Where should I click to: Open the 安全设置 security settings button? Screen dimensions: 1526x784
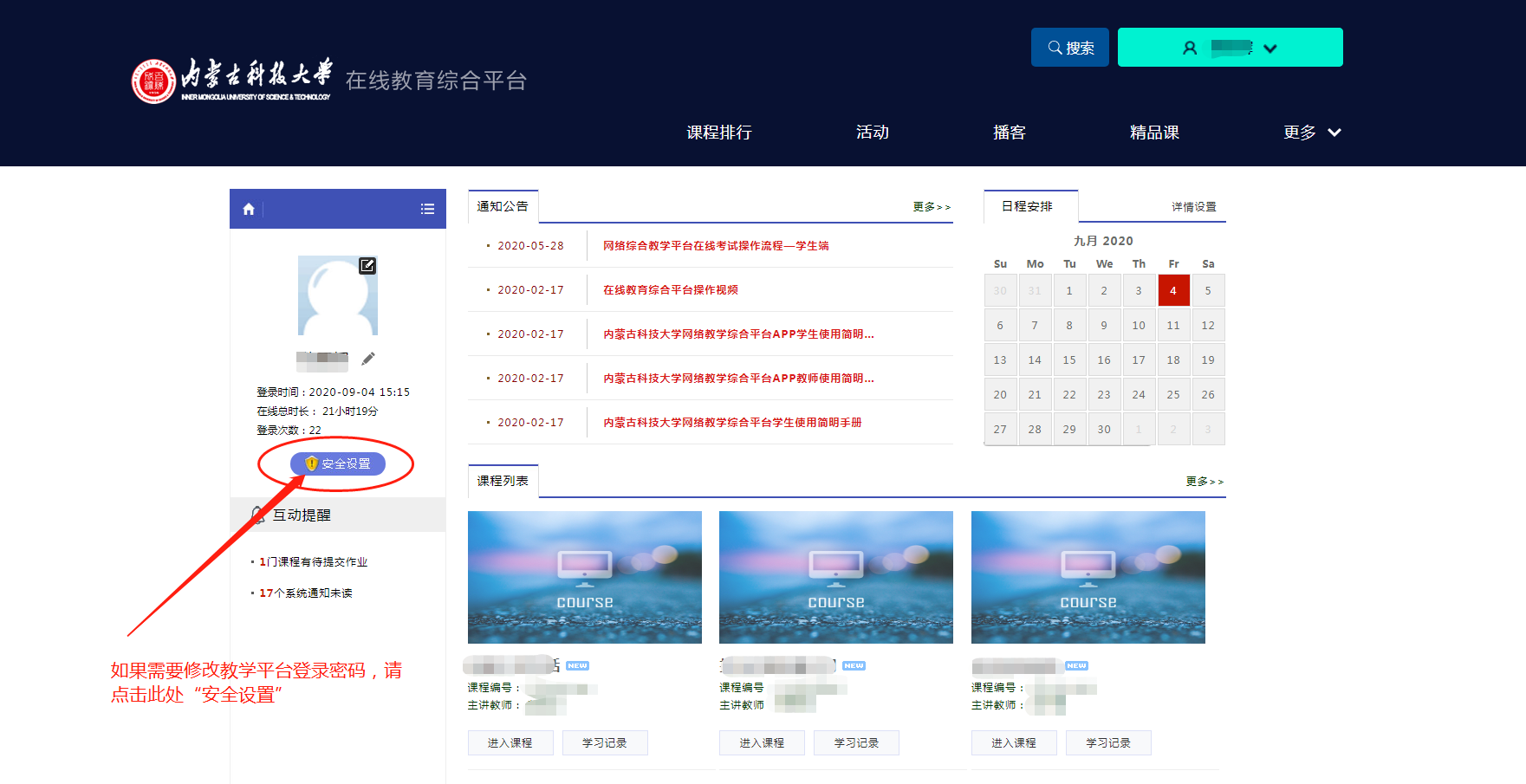click(337, 464)
